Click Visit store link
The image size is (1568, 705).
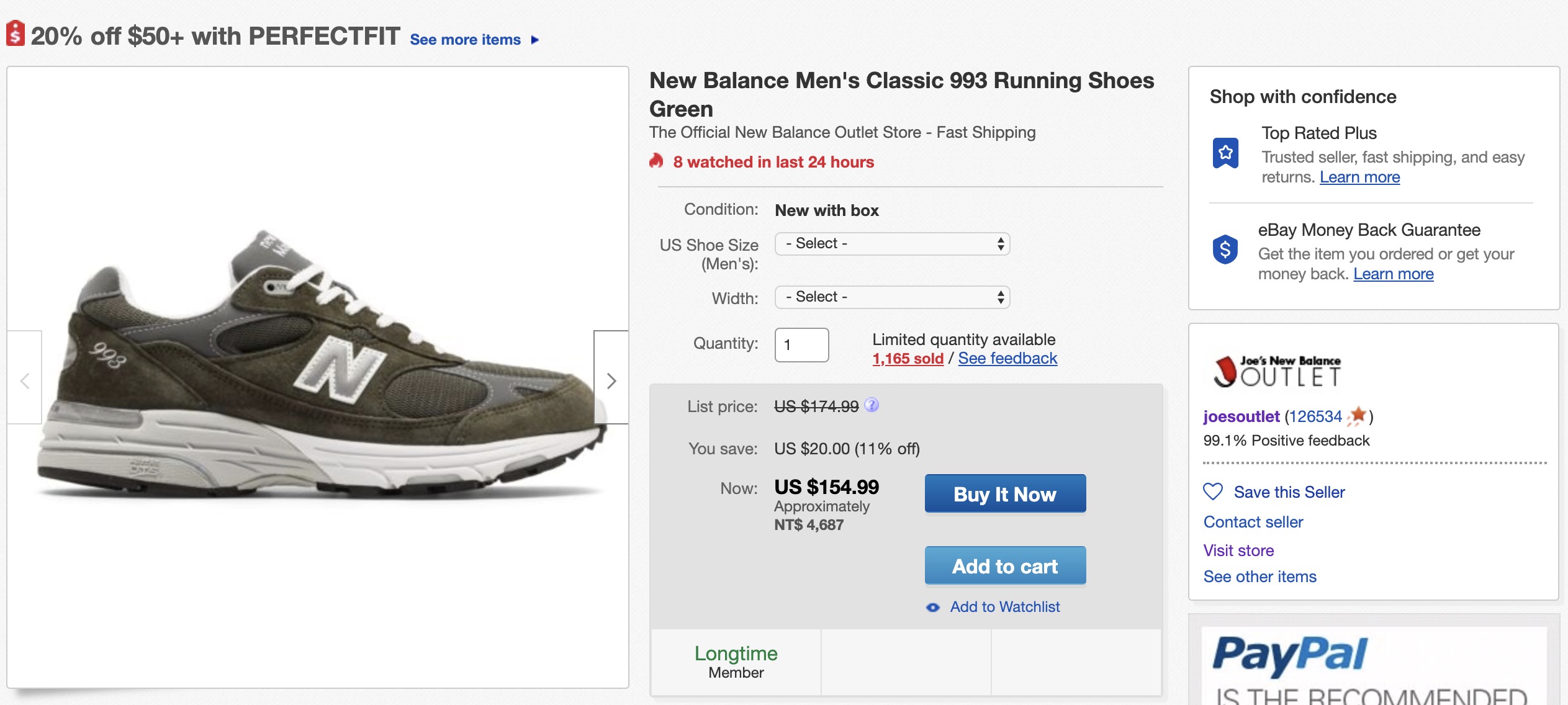coord(1238,550)
